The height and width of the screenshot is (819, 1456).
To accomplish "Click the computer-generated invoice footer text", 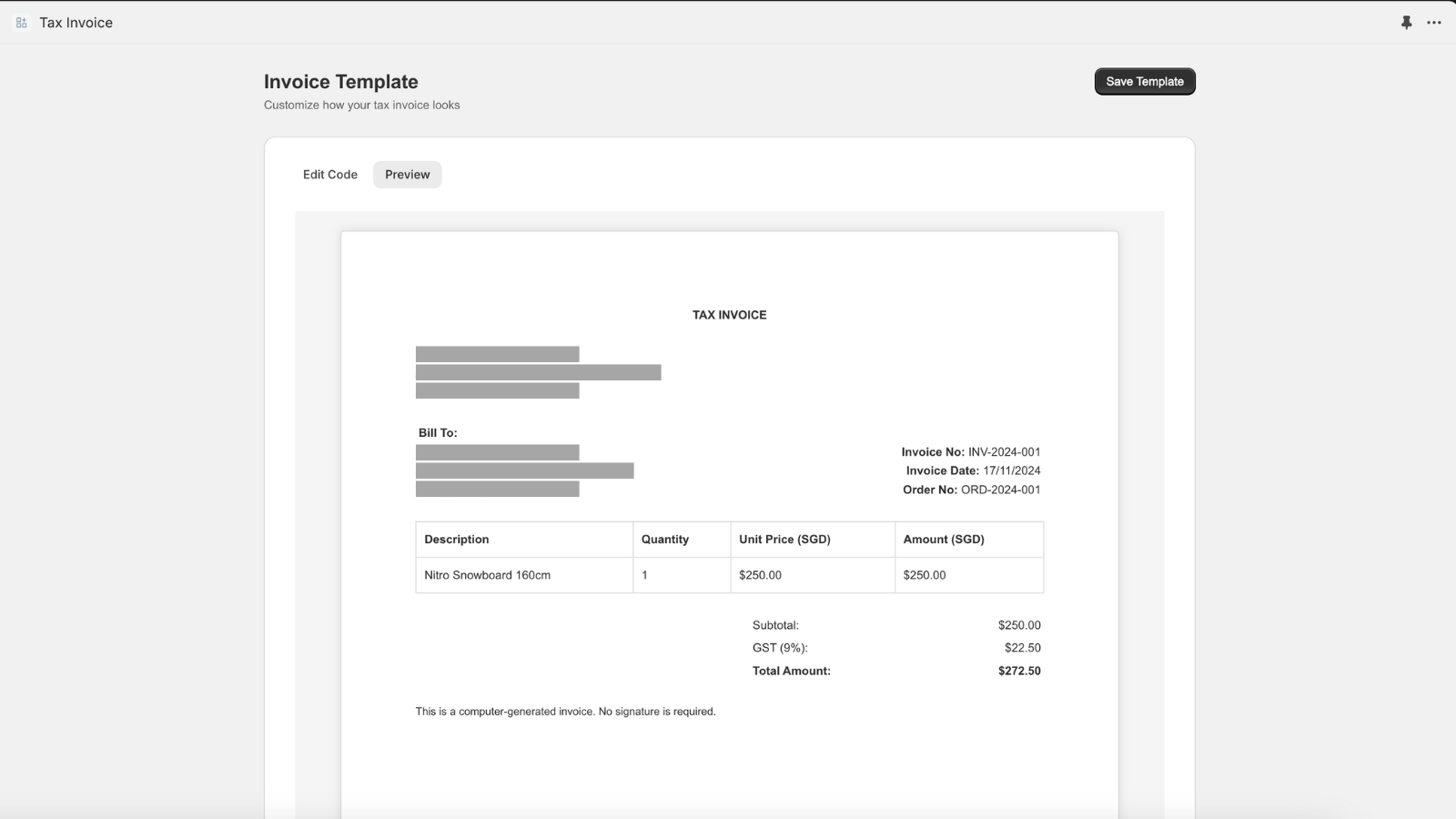I will [565, 711].
